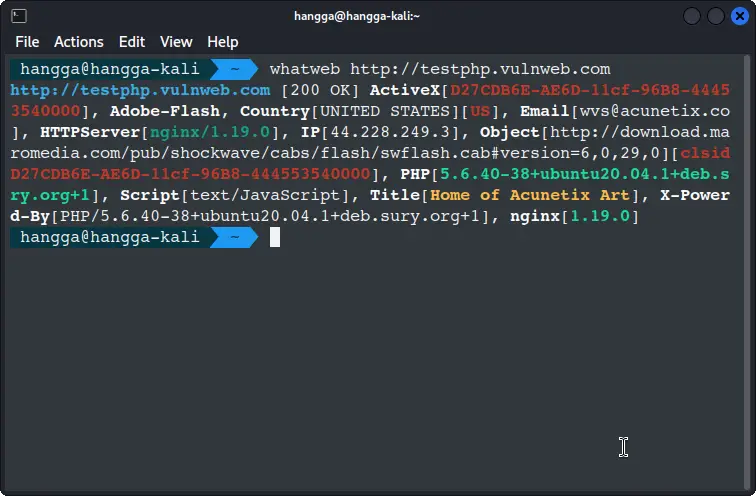Open the Actions menu
The height and width of the screenshot is (496, 756).
click(x=79, y=42)
